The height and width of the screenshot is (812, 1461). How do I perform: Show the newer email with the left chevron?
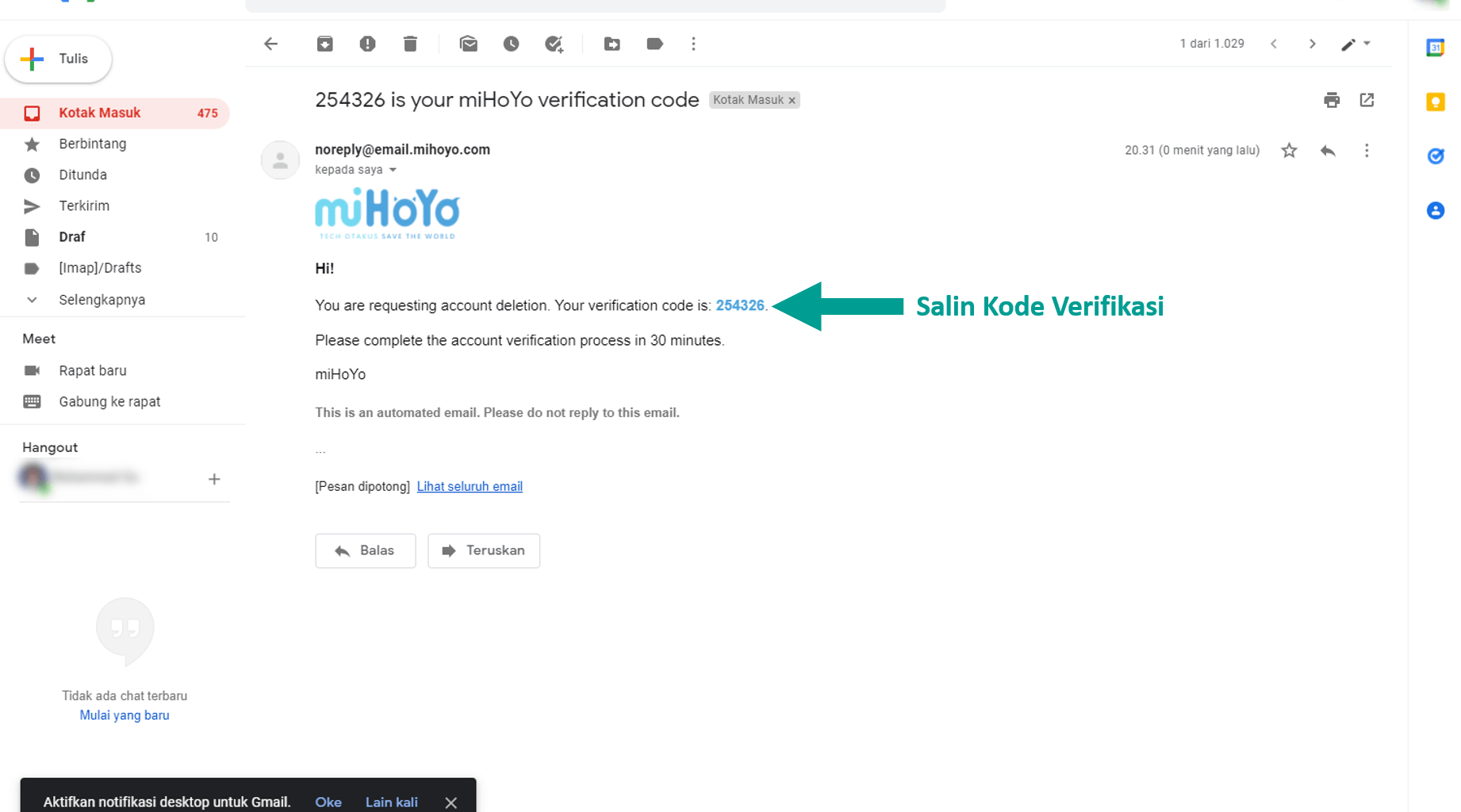pos(1274,44)
